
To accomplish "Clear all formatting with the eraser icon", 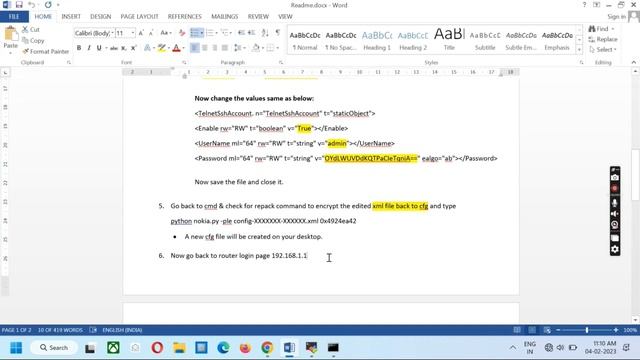I will pos(182,33).
